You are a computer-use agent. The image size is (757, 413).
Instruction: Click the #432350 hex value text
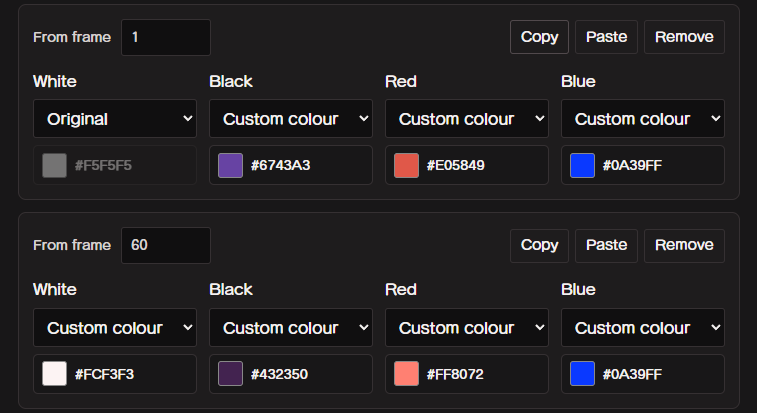click(279, 374)
